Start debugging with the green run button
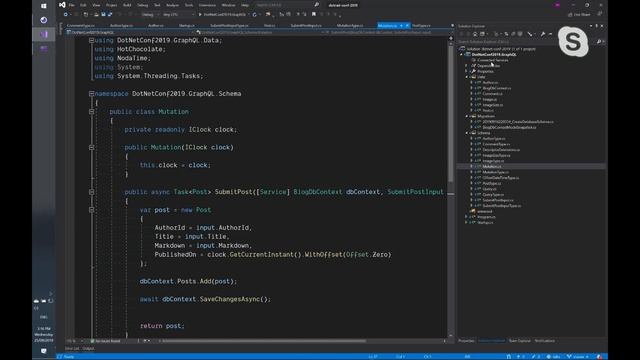The height and width of the screenshot is (360, 640). click(x=223, y=14)
